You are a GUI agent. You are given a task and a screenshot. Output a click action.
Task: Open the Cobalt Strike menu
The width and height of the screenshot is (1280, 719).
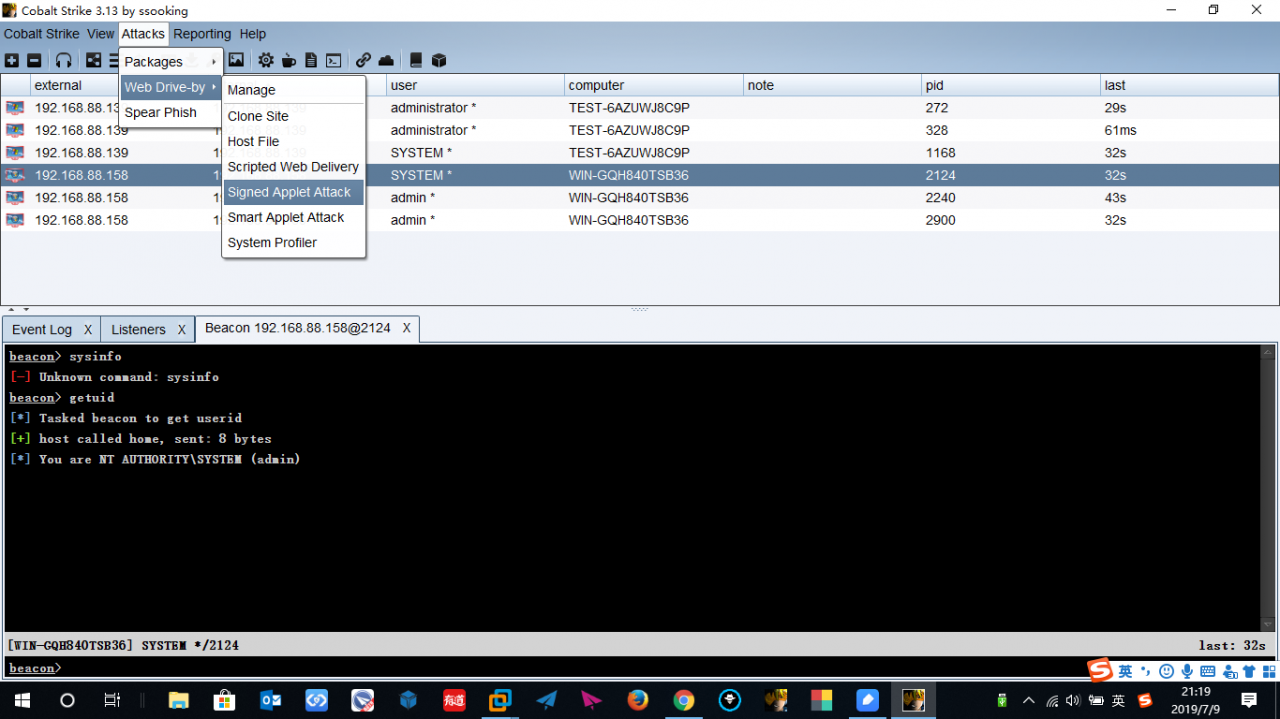41,34
